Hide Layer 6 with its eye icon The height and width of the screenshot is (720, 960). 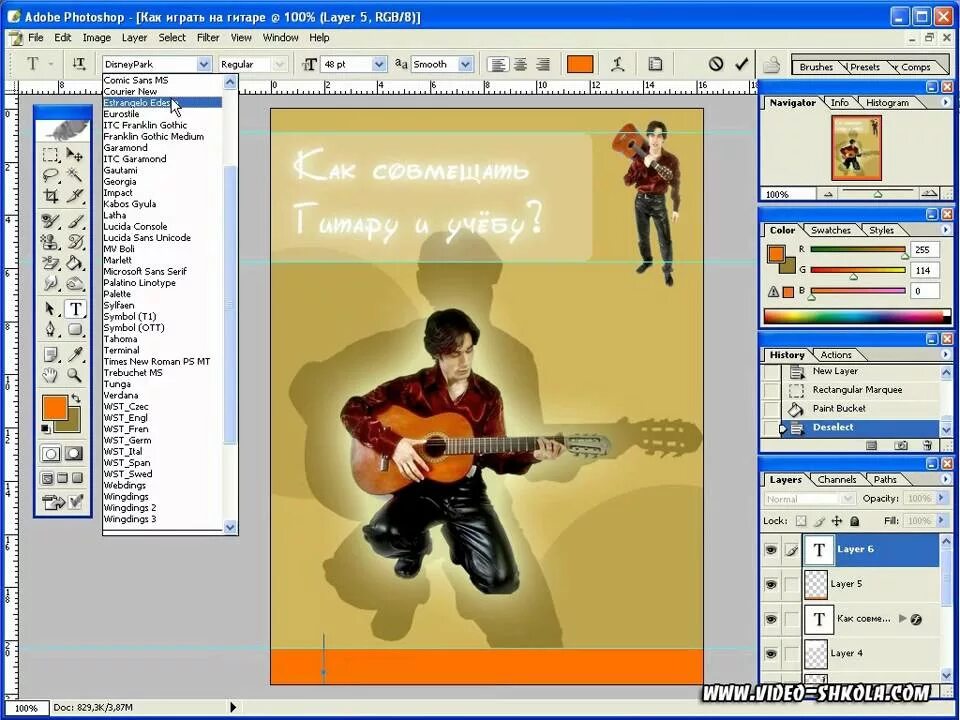tap(771, 550)
